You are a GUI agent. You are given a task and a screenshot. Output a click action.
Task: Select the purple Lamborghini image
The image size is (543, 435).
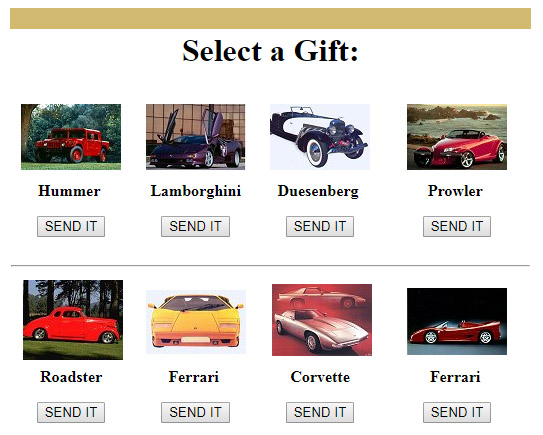(x=196, y=137)
